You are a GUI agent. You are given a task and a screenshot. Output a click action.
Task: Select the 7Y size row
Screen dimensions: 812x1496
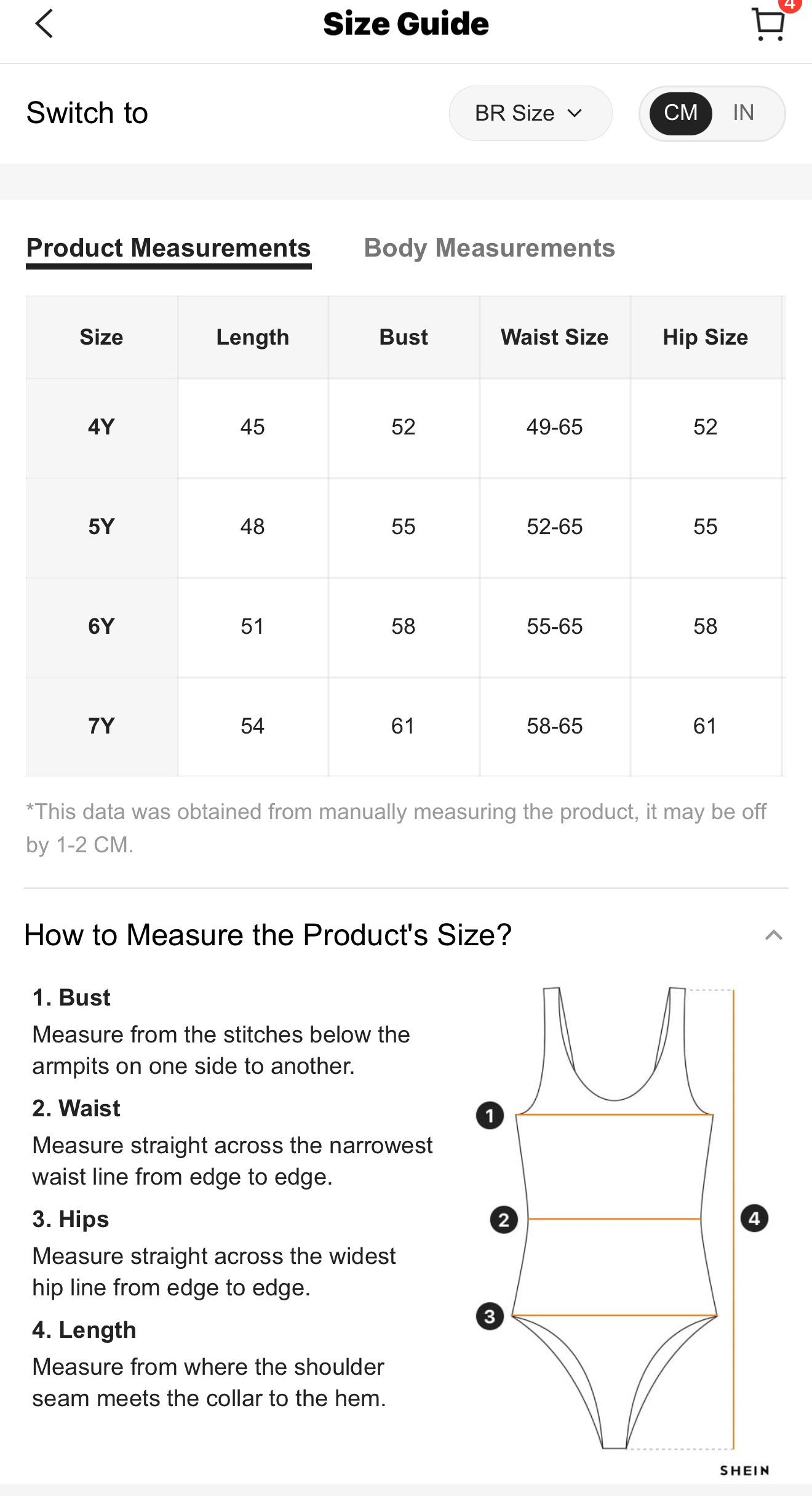pos(406,727)
